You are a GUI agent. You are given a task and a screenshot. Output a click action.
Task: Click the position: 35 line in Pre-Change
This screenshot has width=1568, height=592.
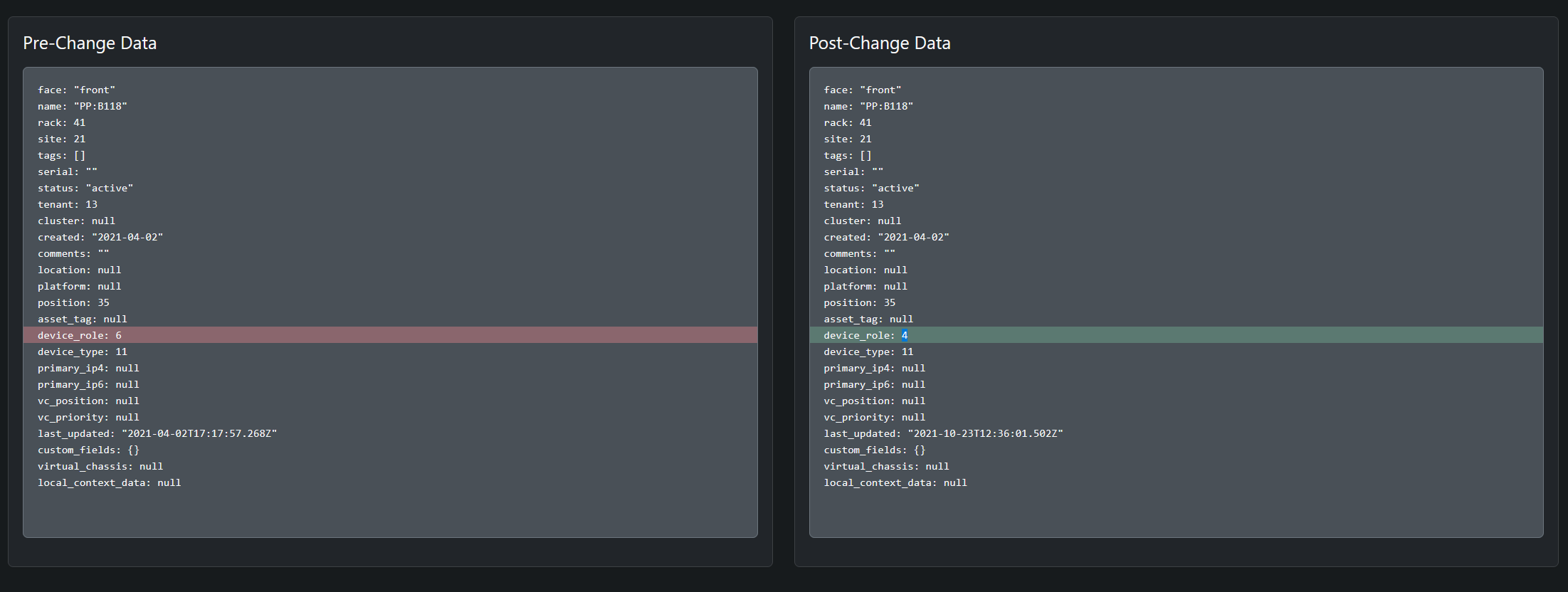click(x=73, y=302)
